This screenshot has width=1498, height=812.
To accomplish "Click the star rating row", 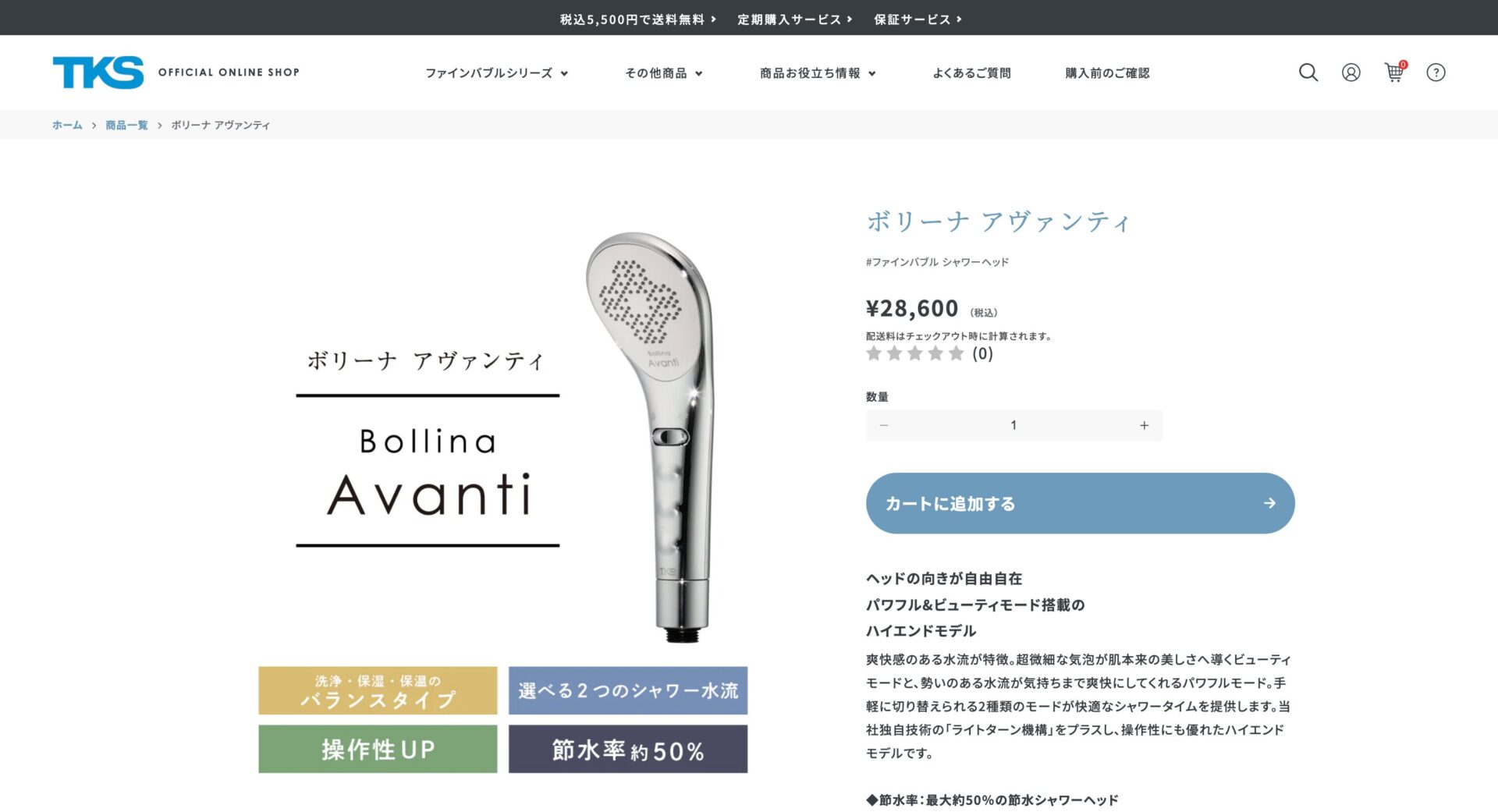I will [929, 354].
